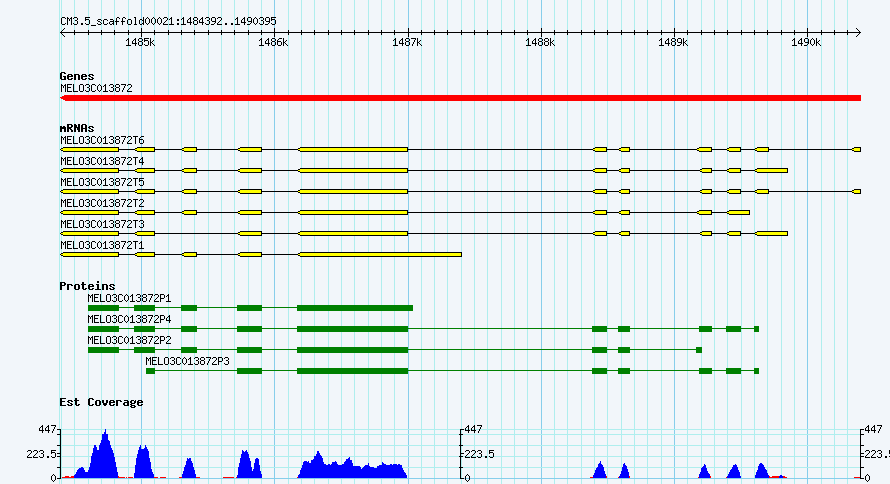The width and height of the screenshot is (890, 484).
Task: Click the long yellow exon of MELO3C013872T4
Action: pyautogui.click(x=353, y=171)
